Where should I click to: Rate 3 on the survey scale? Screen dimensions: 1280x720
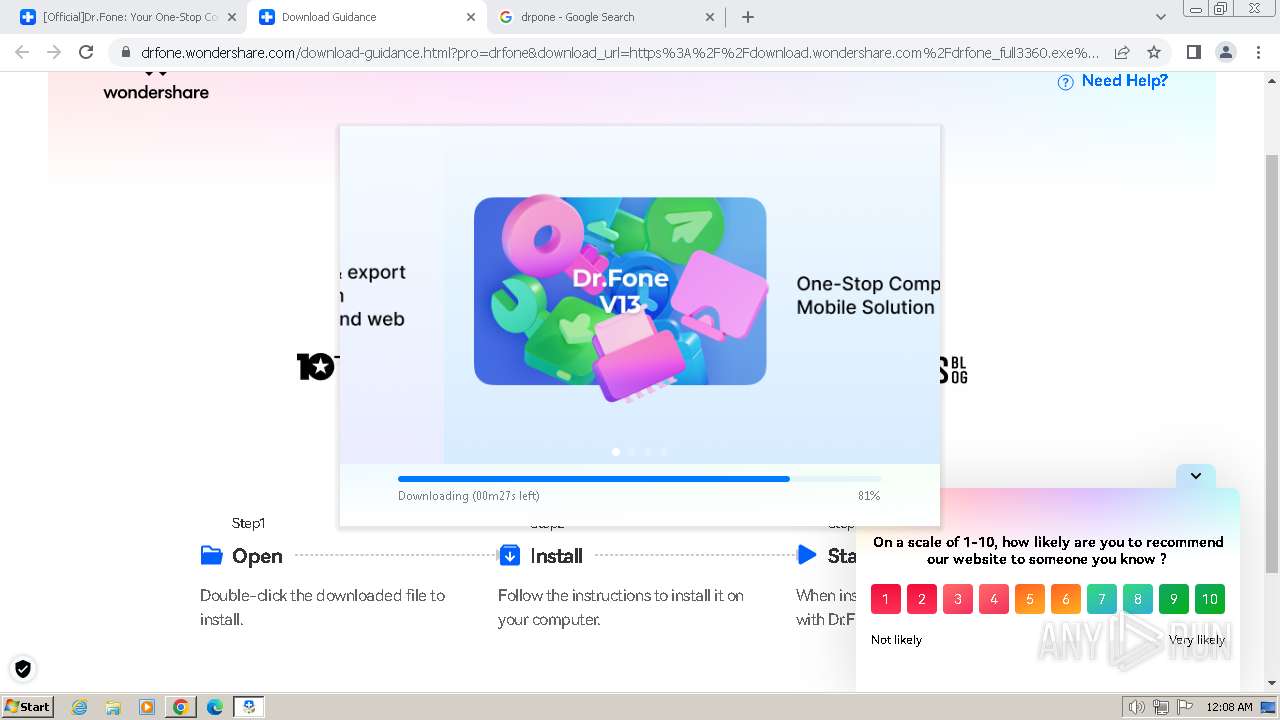pyautogui.click(x=958, y=599)
